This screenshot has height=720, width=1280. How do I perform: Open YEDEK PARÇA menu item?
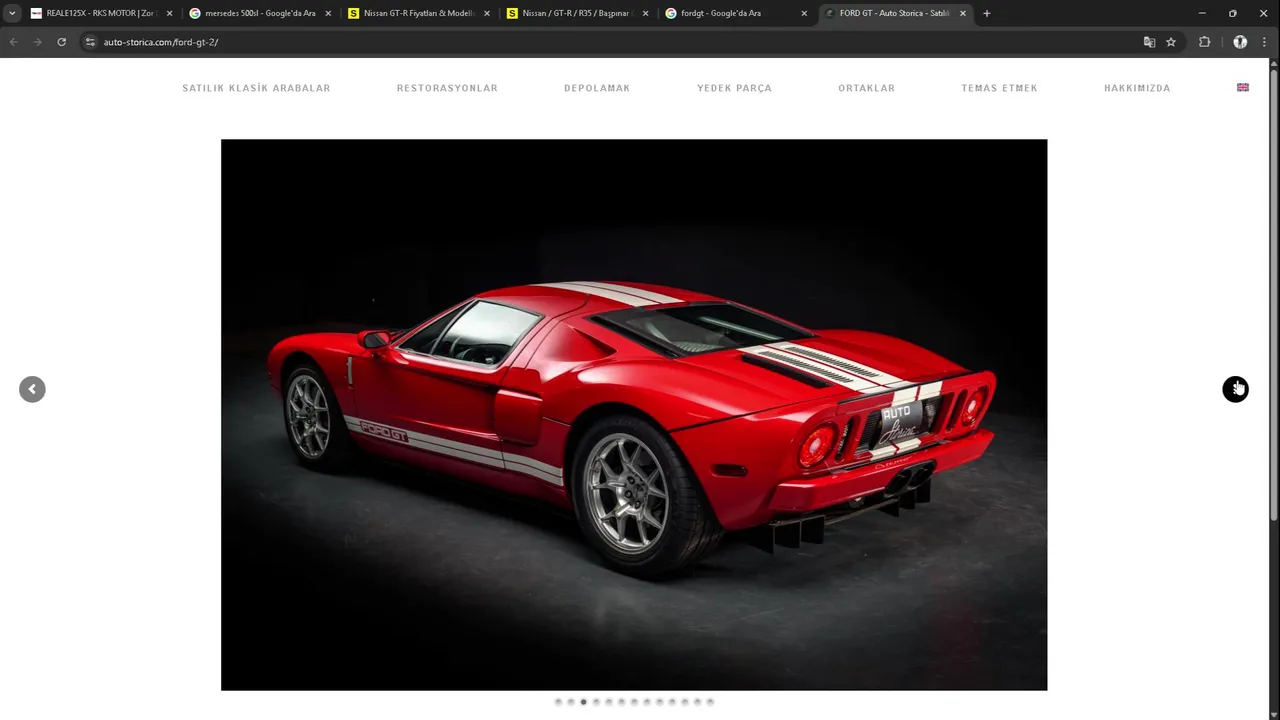click(734, 88)
